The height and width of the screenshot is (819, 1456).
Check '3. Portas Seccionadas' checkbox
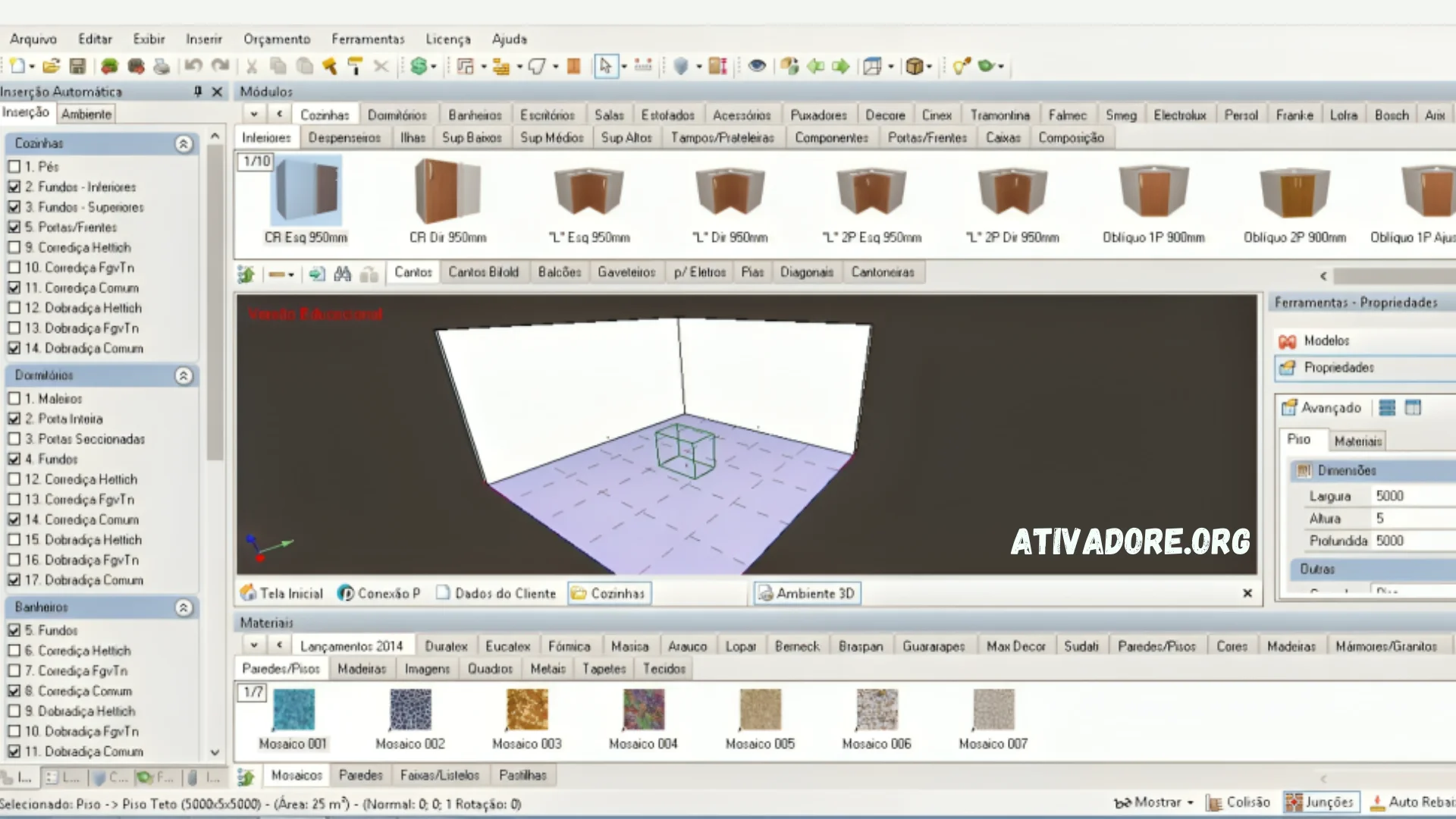tap(14, 439)
